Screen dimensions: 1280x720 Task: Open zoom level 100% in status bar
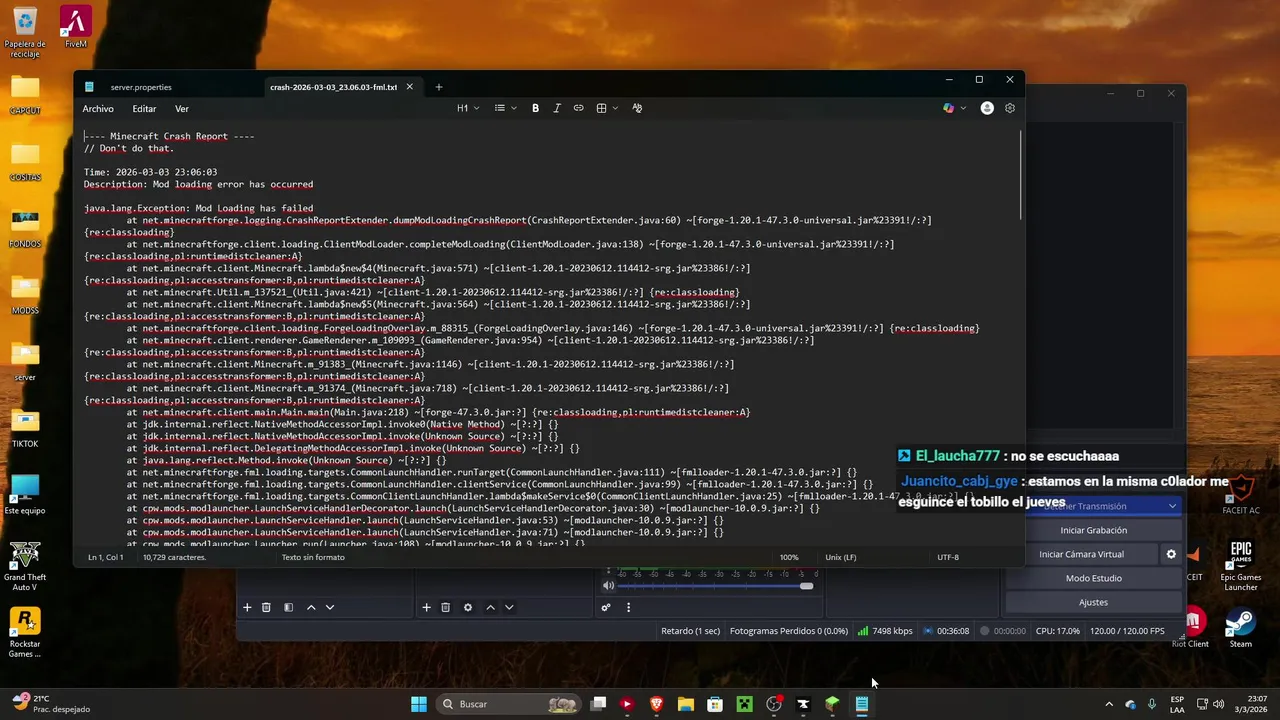(x=789, y=557)
